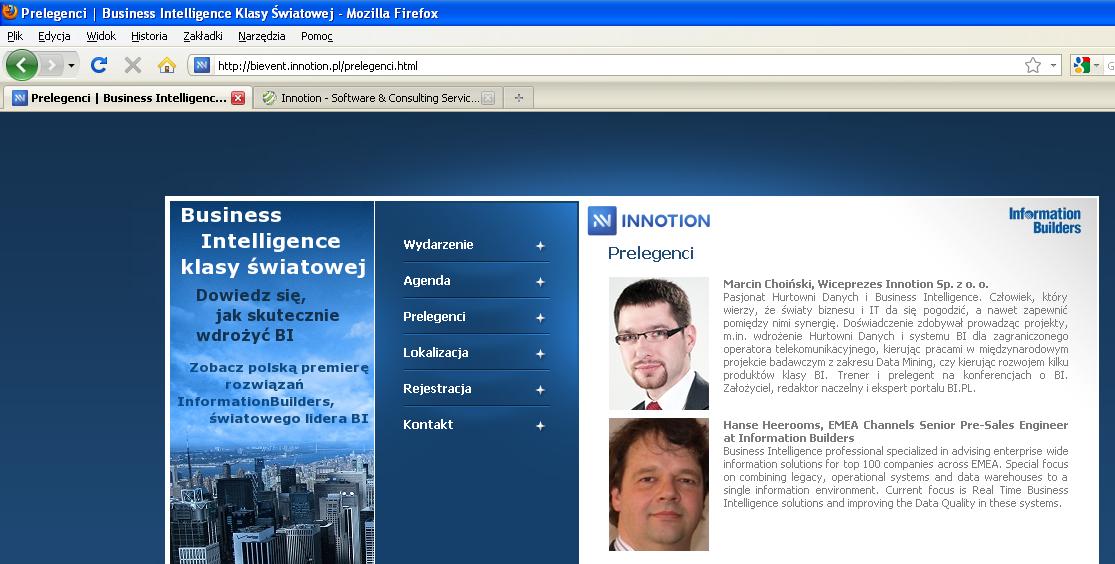Open the Lokalizacja navigation link
This screenshot has width=1115, height=564.
click(x=436, y=352)
